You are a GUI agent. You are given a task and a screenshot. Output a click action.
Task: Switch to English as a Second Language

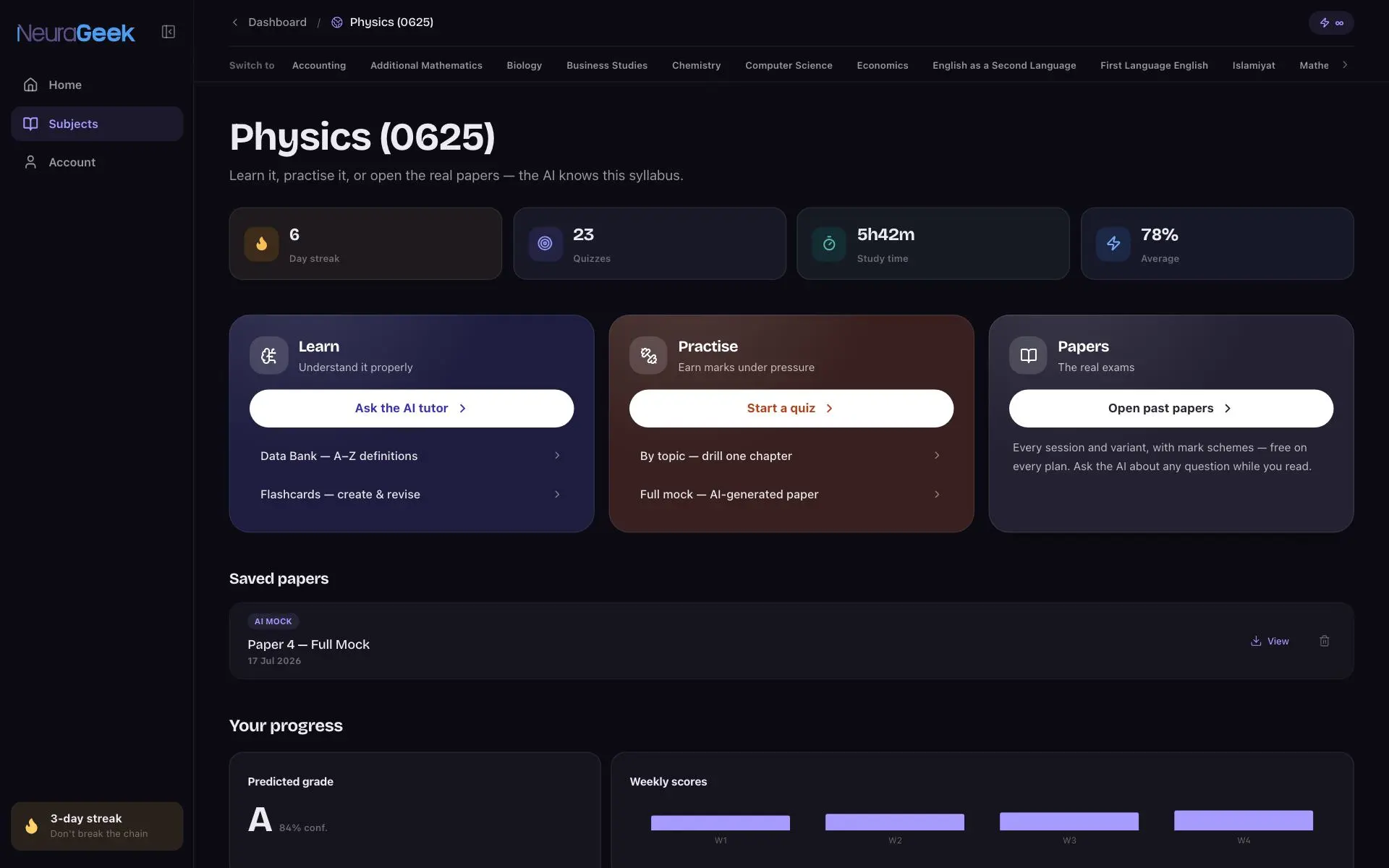point(1004,65)
